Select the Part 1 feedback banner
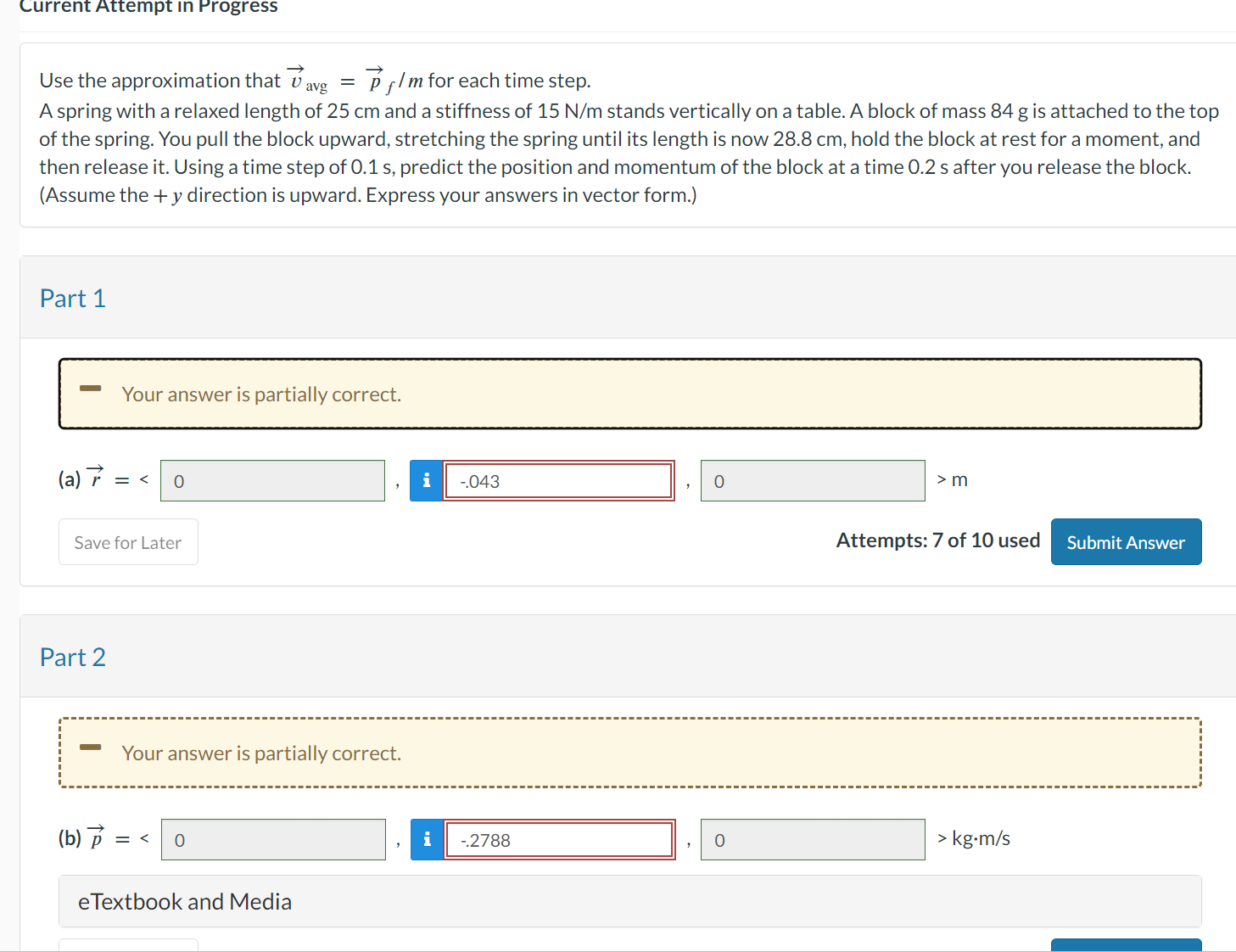This screenshot has width=1236, height=952. click(x=629, y=394)
